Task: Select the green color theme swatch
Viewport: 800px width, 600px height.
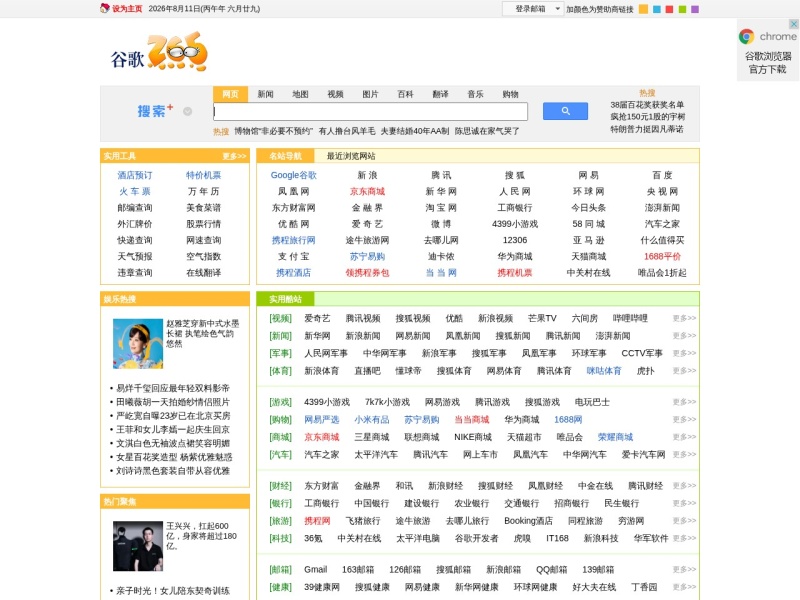Action: click(682, 9)
